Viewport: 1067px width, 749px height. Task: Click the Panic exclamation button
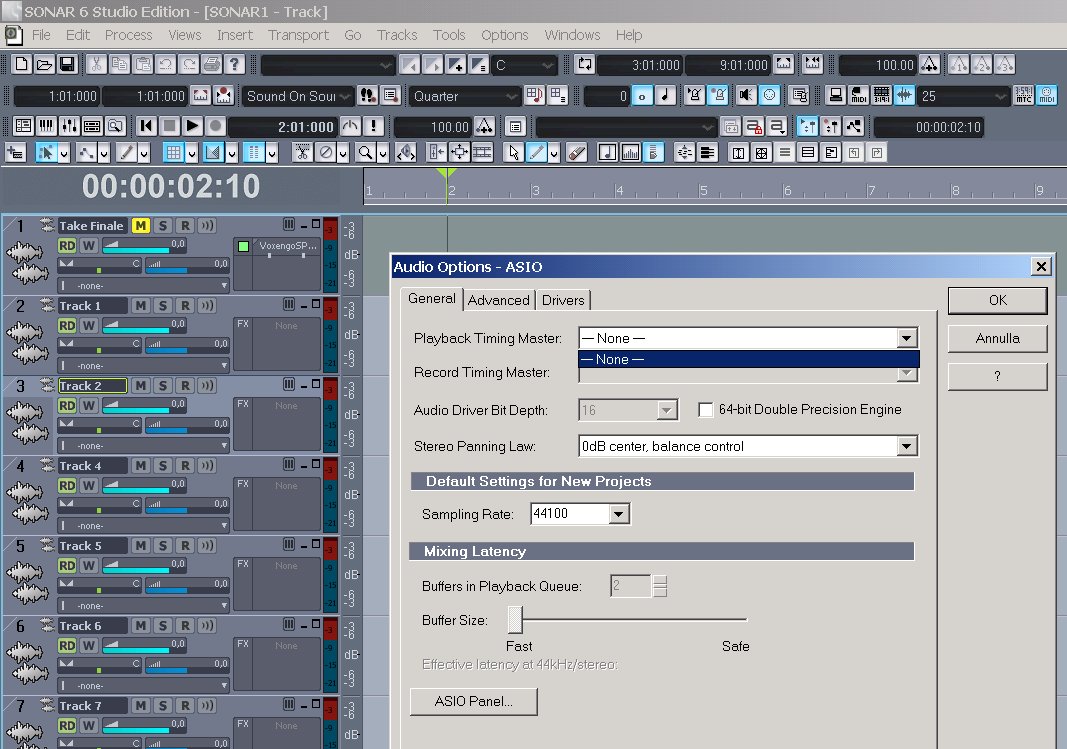(x=373, y=126)
